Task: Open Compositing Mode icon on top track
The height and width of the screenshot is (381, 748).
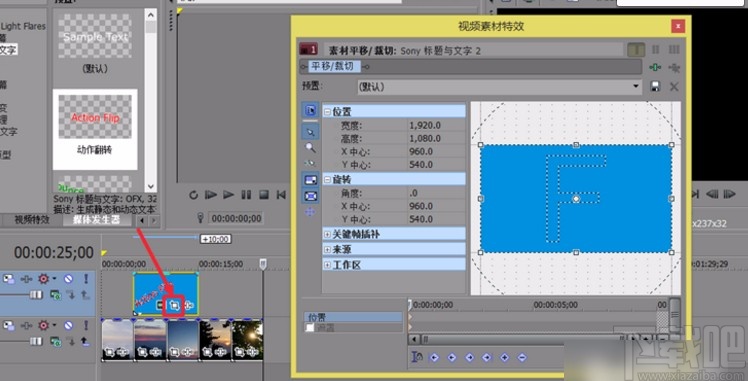Action: (x=55, y=295)
